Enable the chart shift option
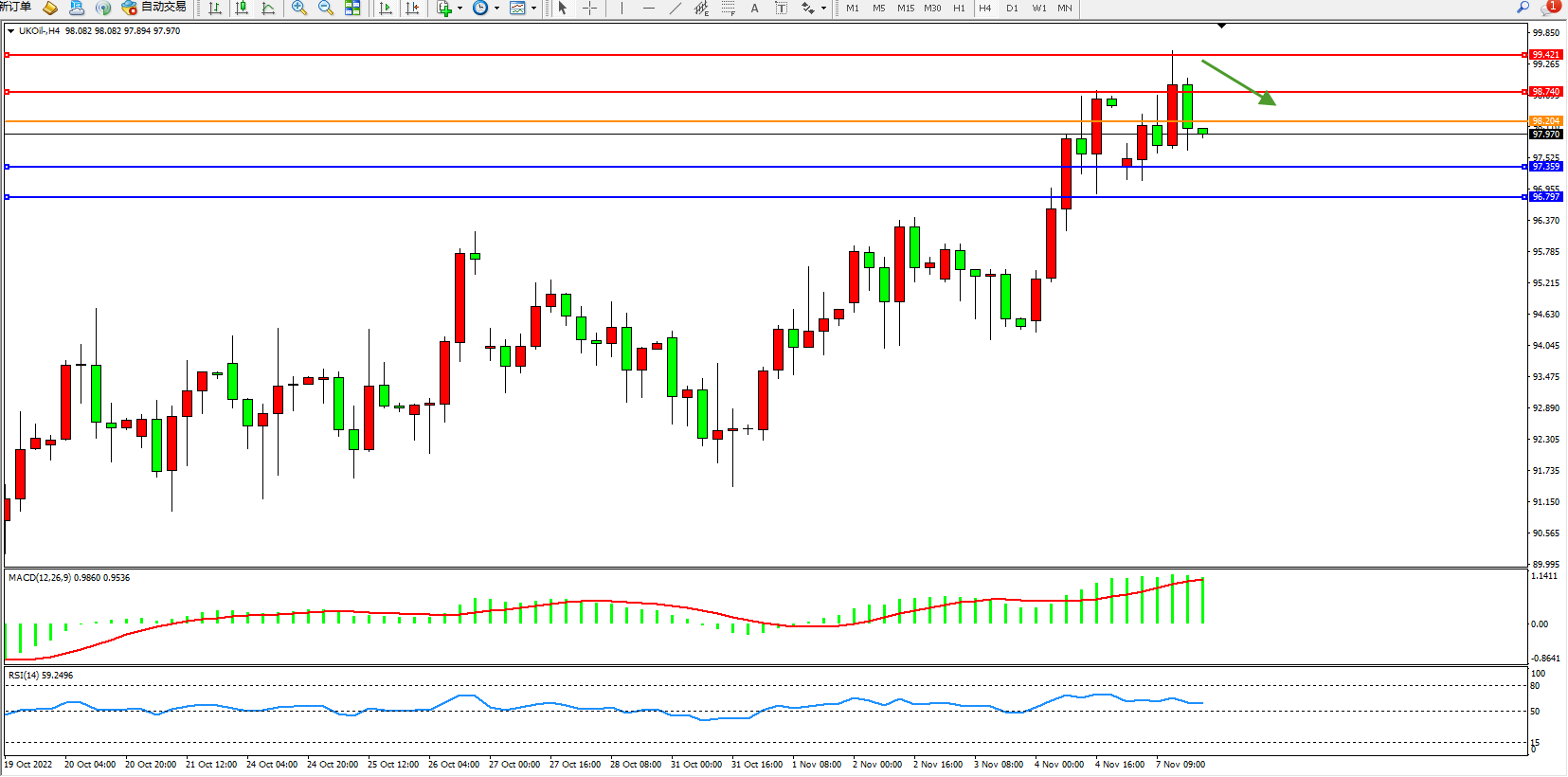This screenshot has width=1568, height=777. click(412, 8)
